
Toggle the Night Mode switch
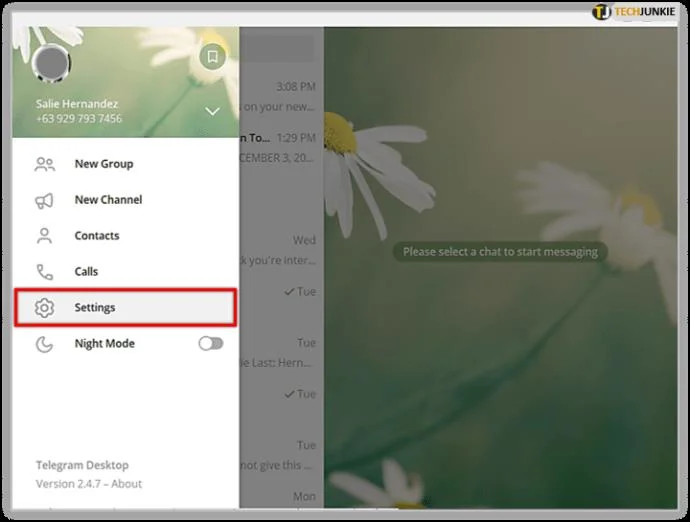click(211, 343)
